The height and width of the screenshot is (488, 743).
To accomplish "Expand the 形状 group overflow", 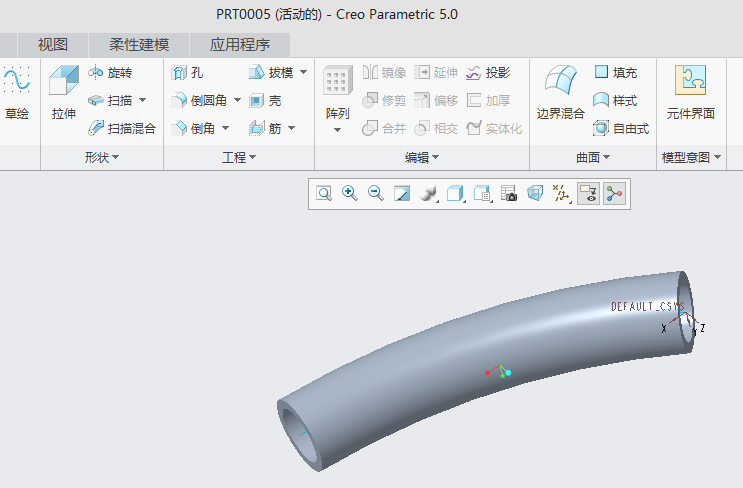I will [x=102, y=157].
